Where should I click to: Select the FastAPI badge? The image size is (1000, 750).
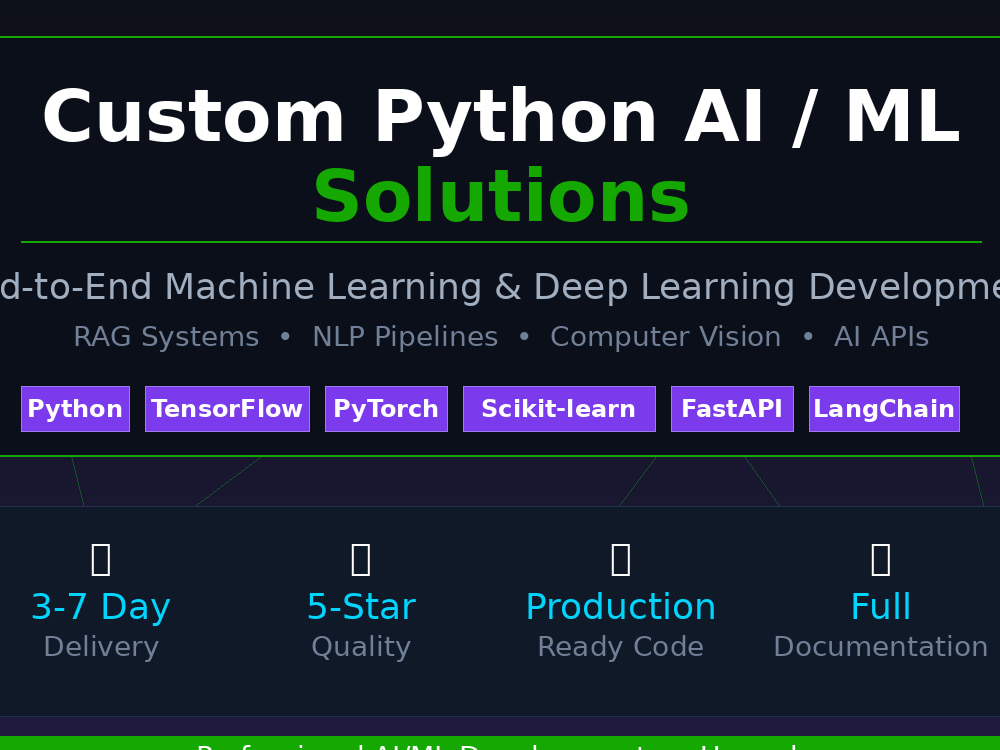(732, 409)
